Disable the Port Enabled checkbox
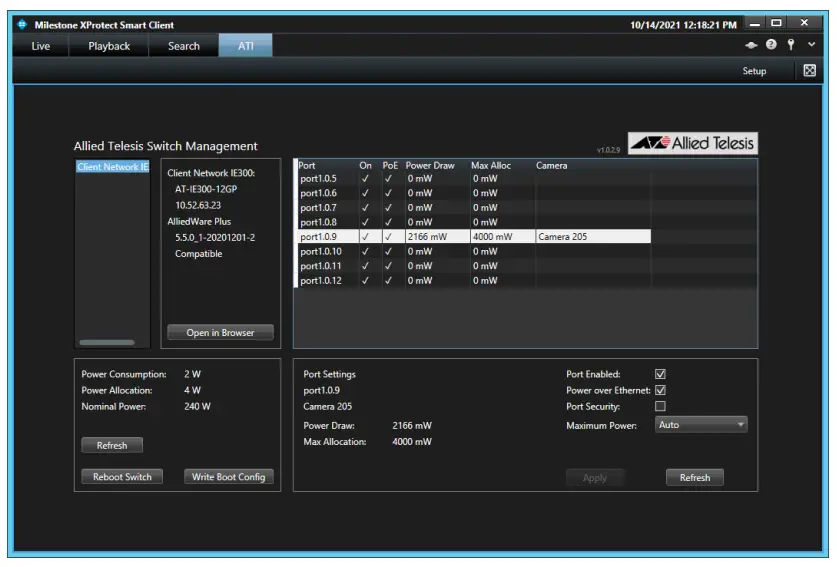This screenshot has height=567, width=837. (660, 375)
